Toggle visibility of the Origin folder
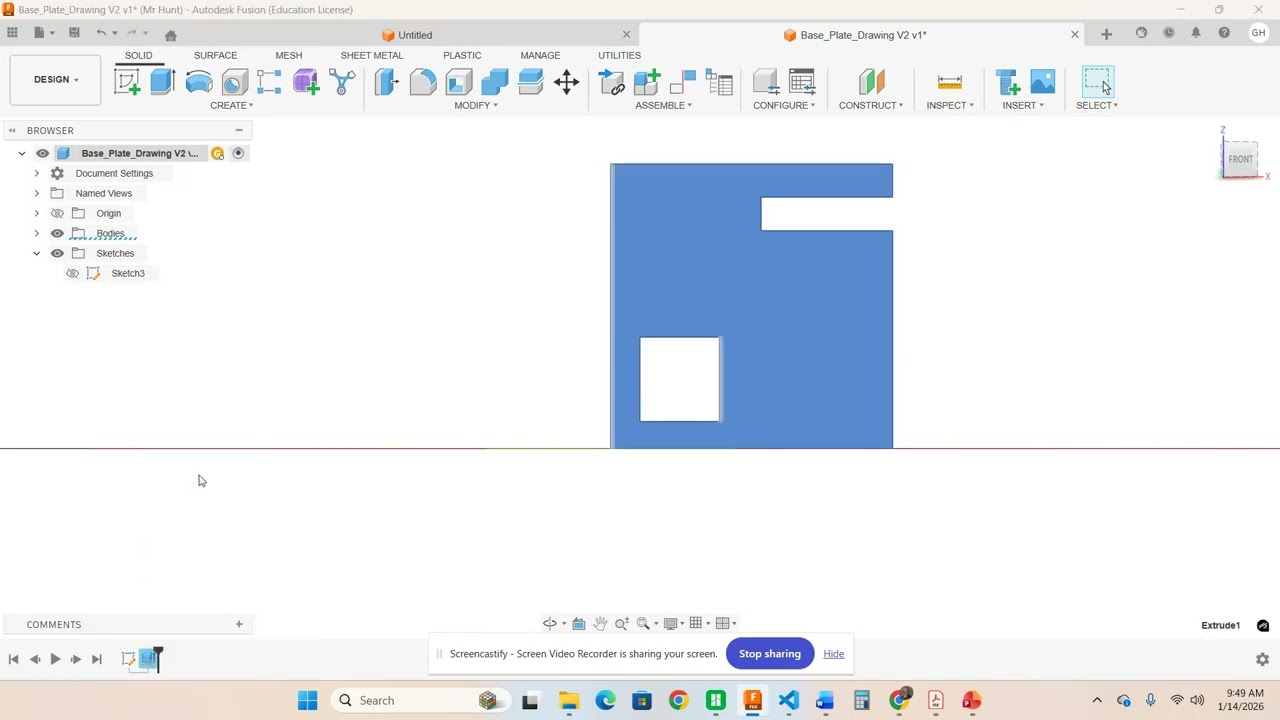The height and width of the screenshot is (720, 1280). [57, 213]
